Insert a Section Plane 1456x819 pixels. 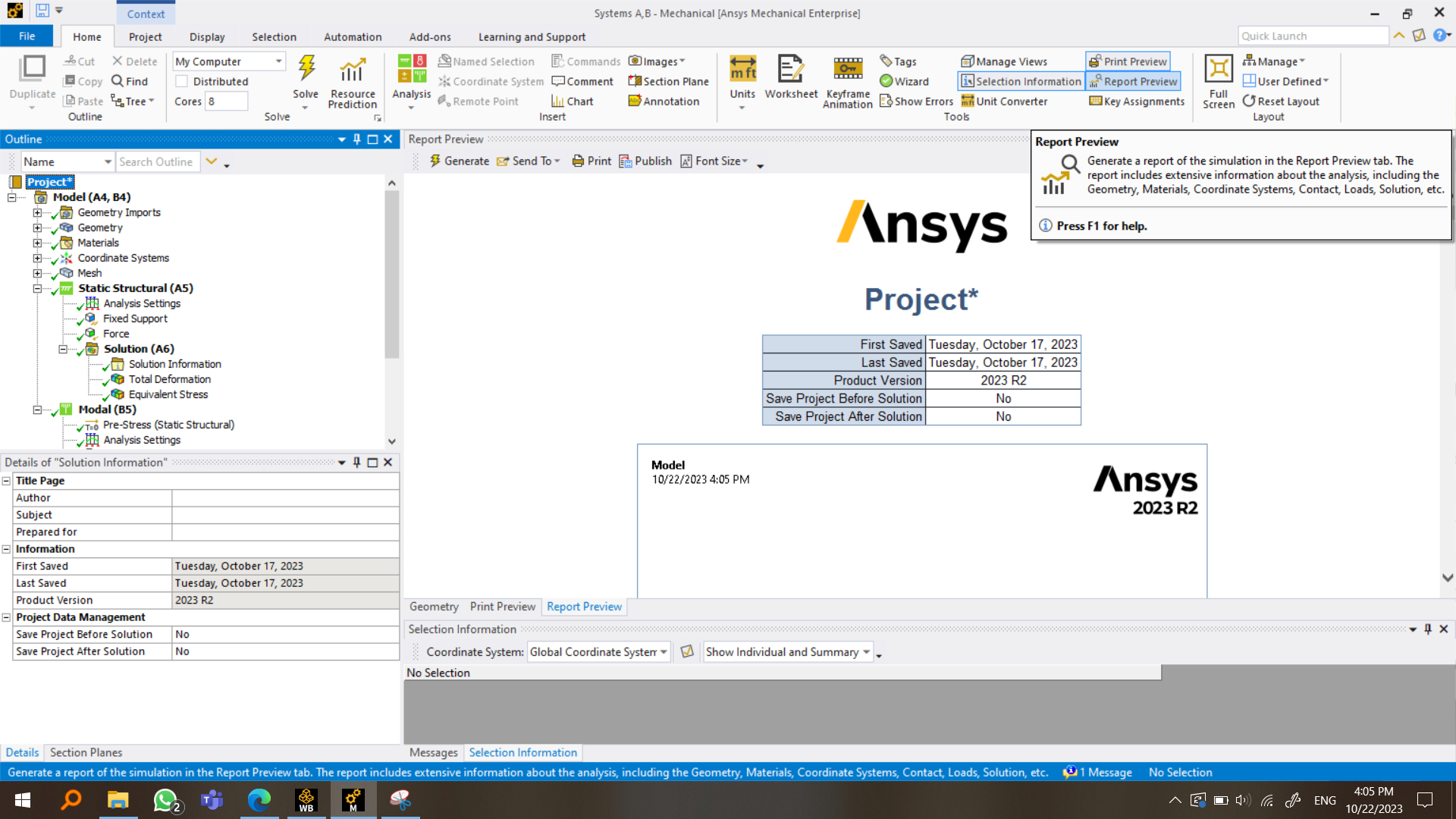pyautogui.click(x=668, y=81)
